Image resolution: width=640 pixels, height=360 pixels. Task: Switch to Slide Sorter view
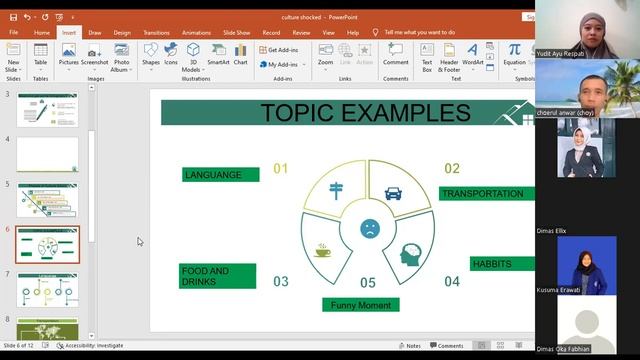coord(500,346)
